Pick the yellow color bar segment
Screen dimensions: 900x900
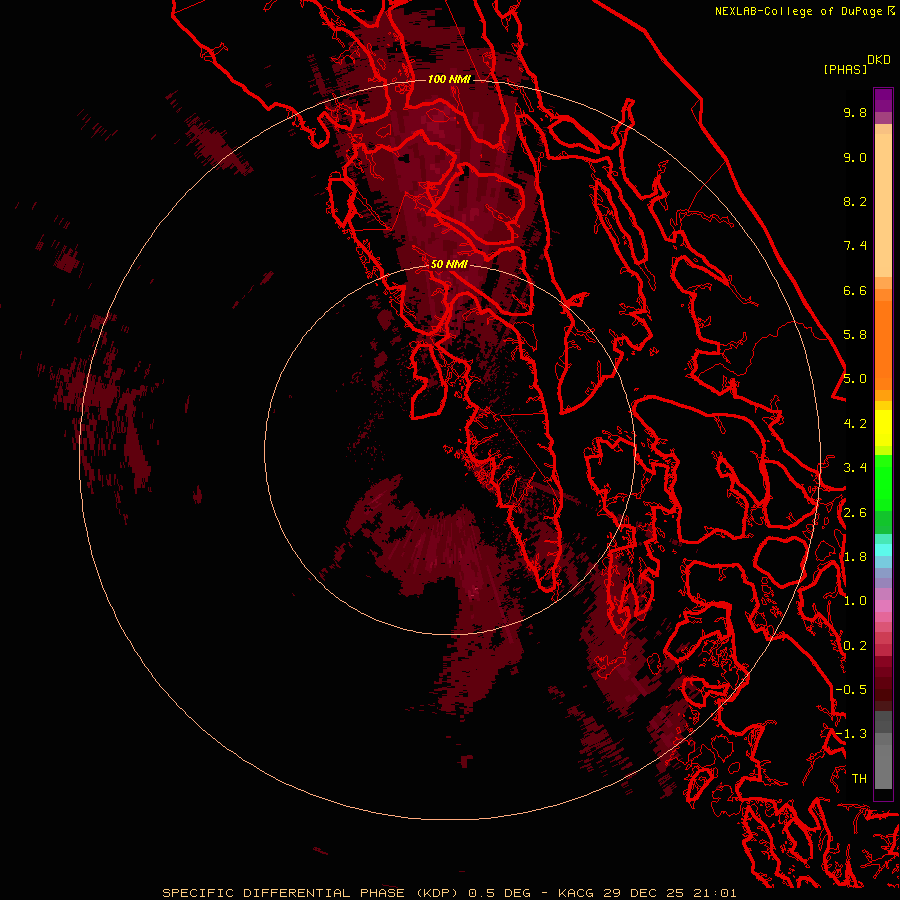[x=883, y=428]
